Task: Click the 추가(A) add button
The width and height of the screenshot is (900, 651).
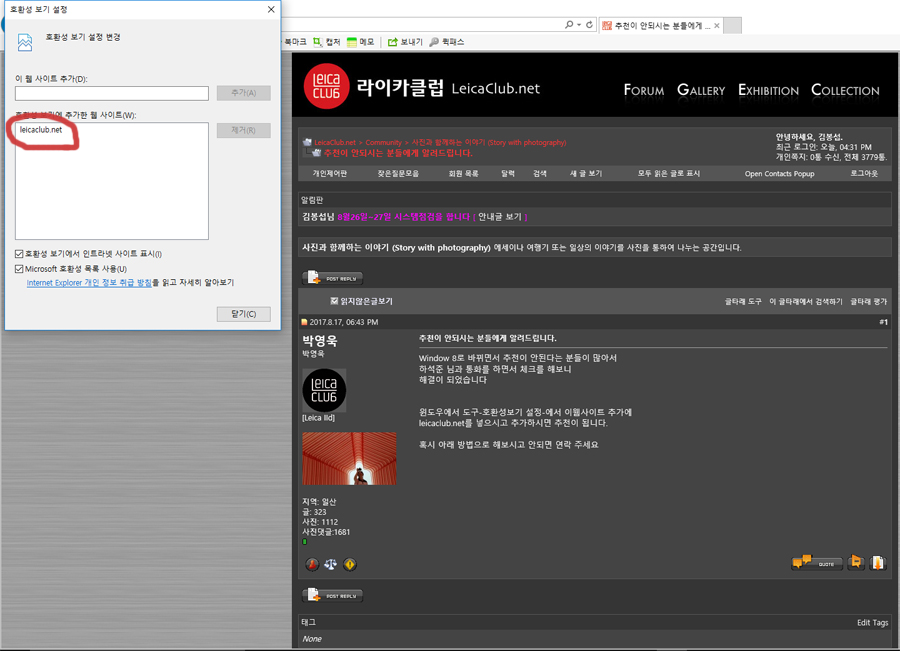Action: [243, 93]
